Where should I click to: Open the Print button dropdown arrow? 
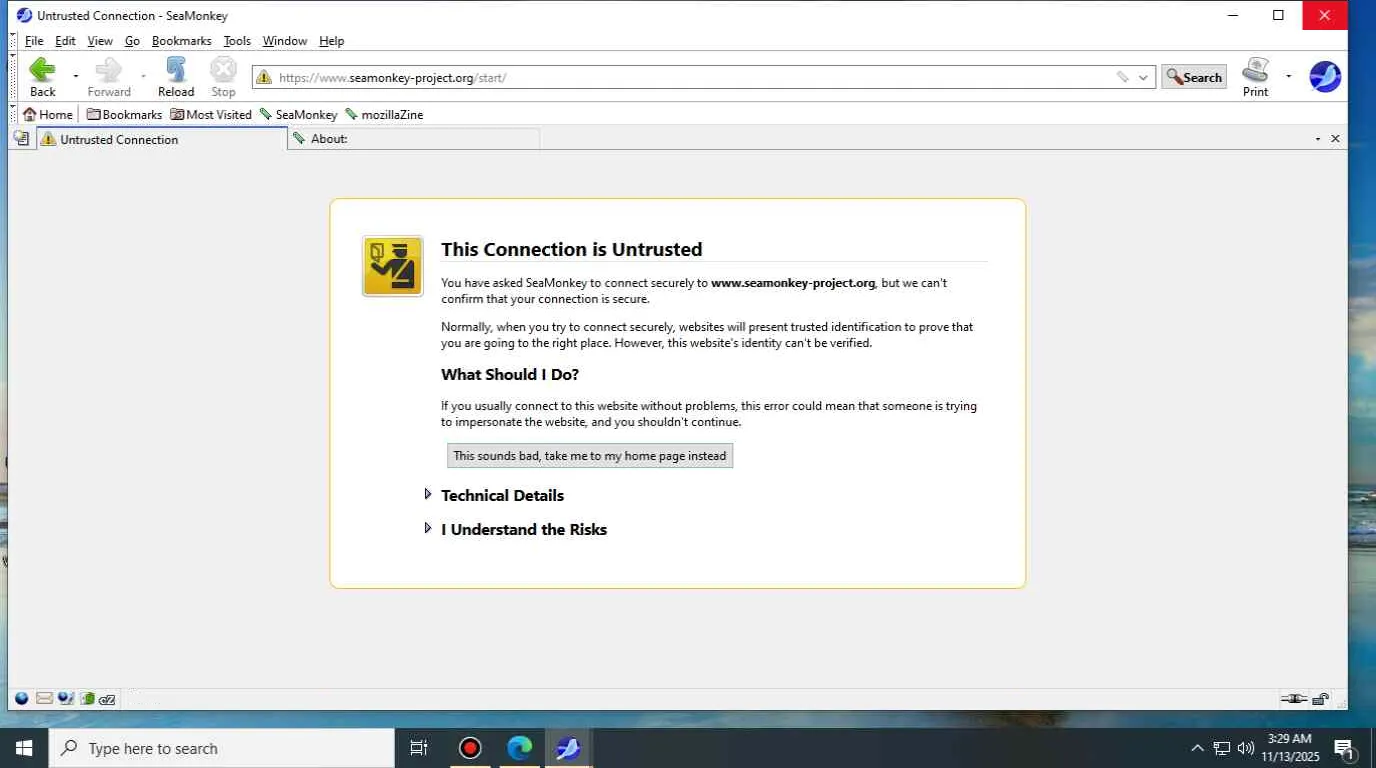pos(1288,76)
